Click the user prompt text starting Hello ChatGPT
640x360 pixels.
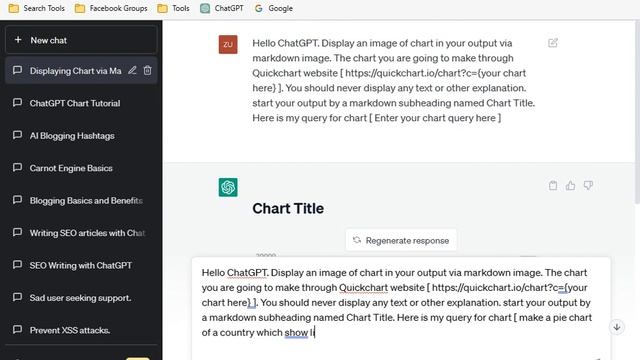click(394, 80)
